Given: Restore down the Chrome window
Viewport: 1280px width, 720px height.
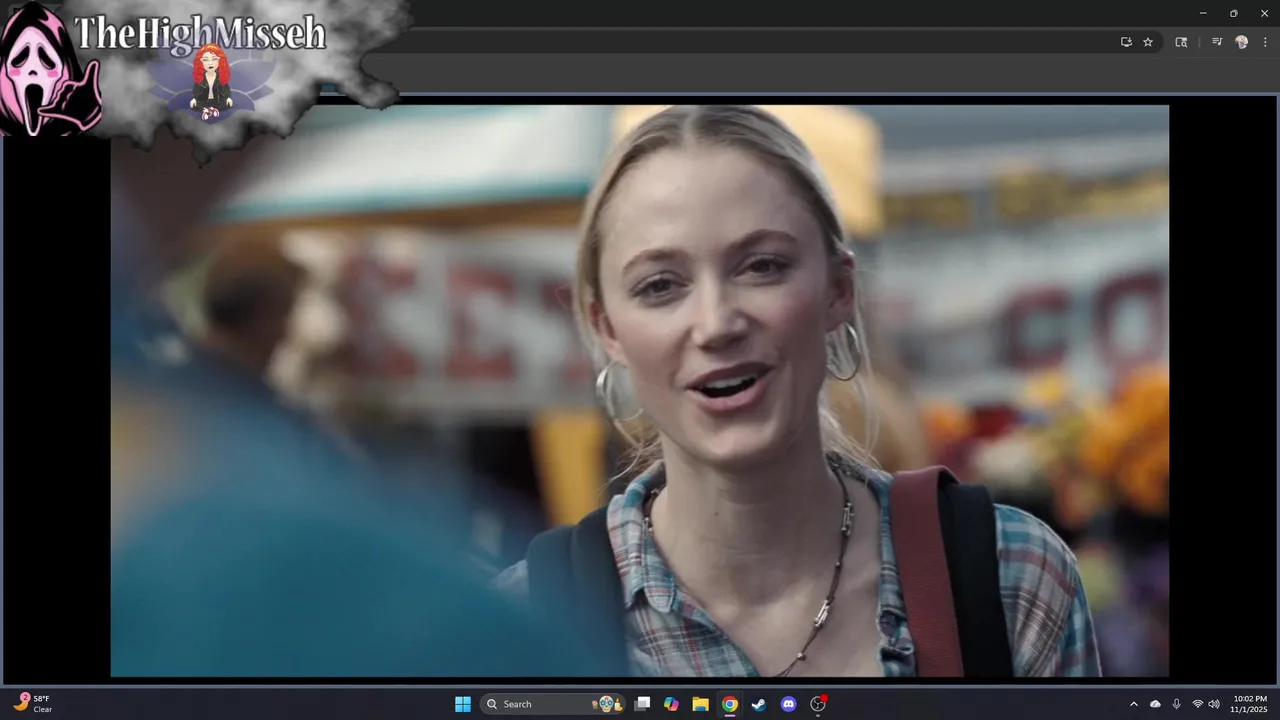Looking at the screenshot, I should coord(1233,13).
